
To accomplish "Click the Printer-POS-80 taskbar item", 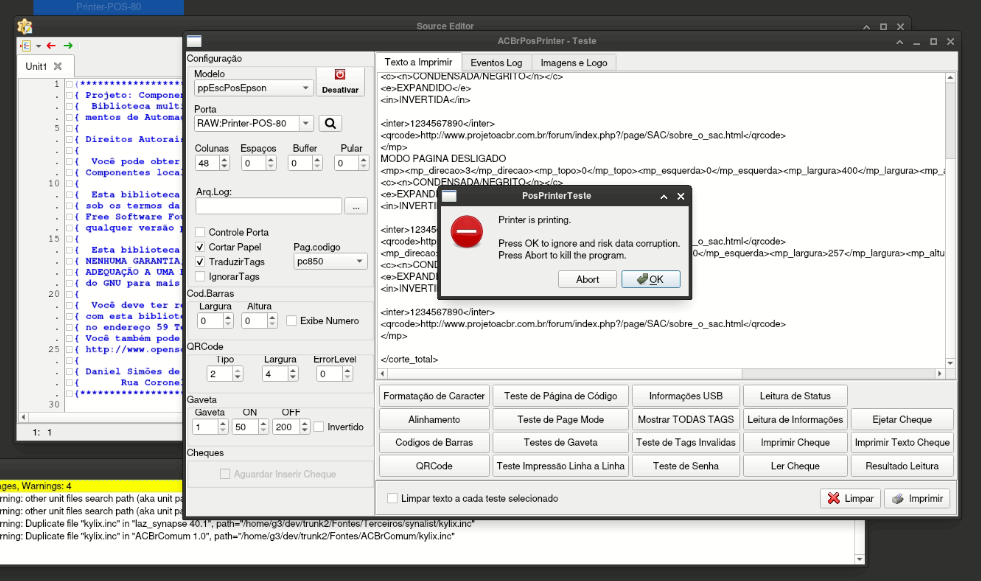I will (108, 7).
